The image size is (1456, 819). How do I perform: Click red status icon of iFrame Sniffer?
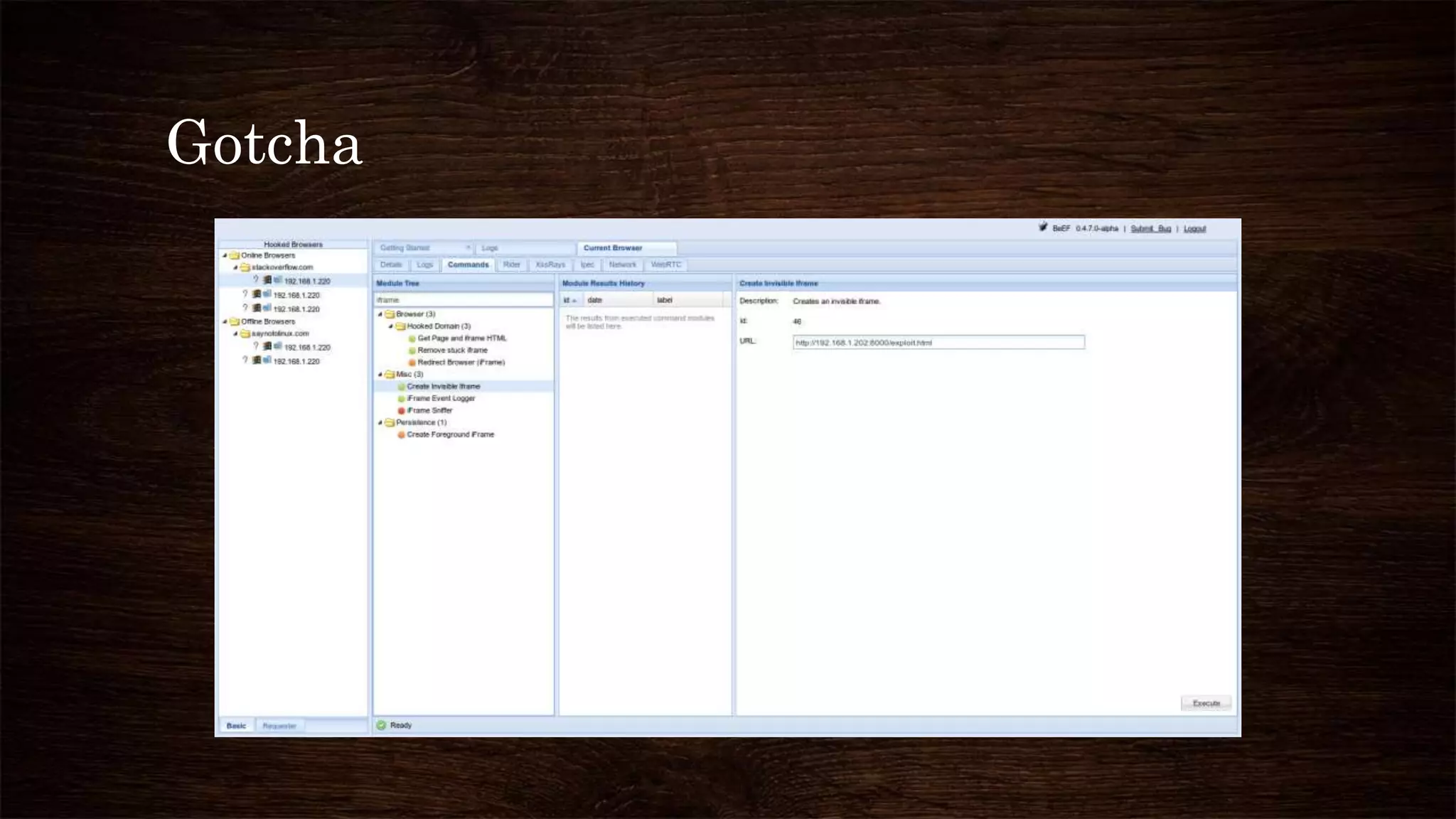coord(401,411)
